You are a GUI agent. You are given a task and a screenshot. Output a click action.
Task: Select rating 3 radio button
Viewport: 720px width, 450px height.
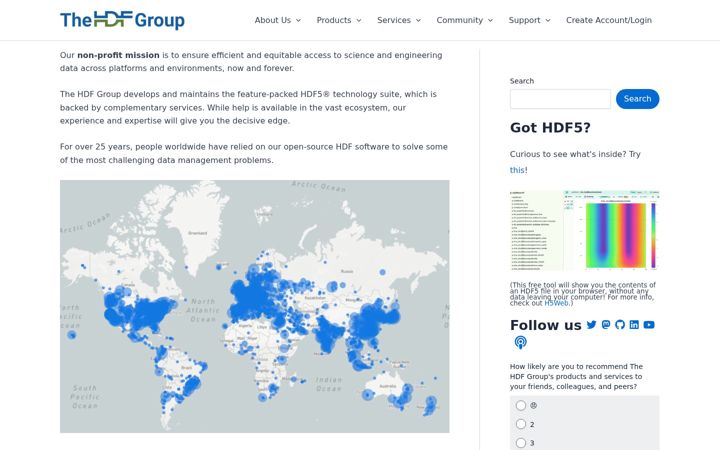(521, 443)
